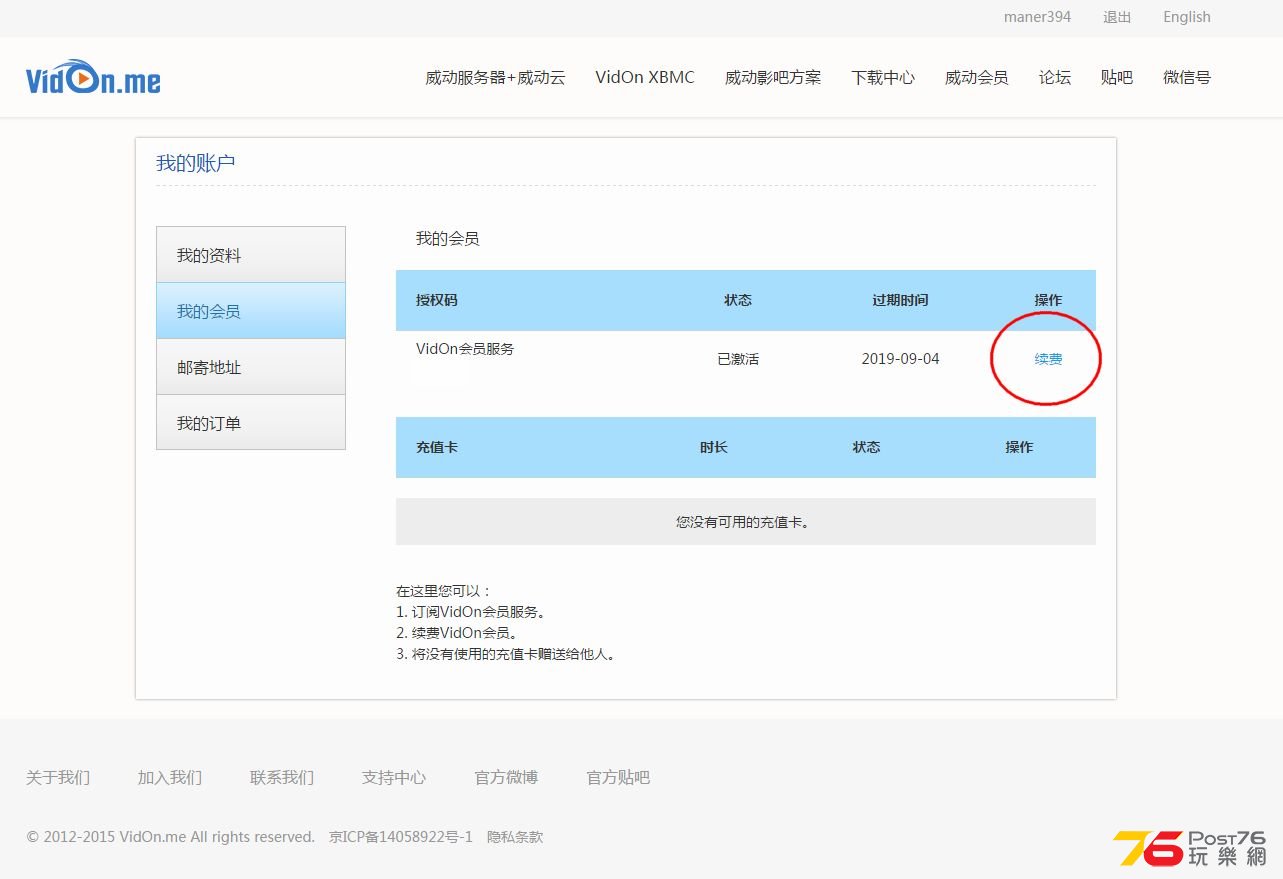Click 京ICP备14058922号-1 link
Image resolution: width=1283 pixels, height=879 pixels.
401,837
